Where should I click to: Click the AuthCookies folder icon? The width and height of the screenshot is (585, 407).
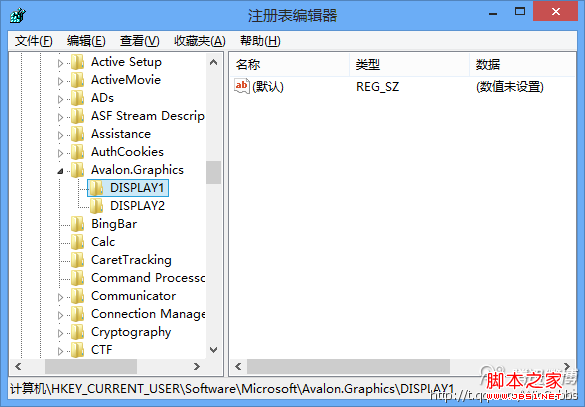point(78,152)
